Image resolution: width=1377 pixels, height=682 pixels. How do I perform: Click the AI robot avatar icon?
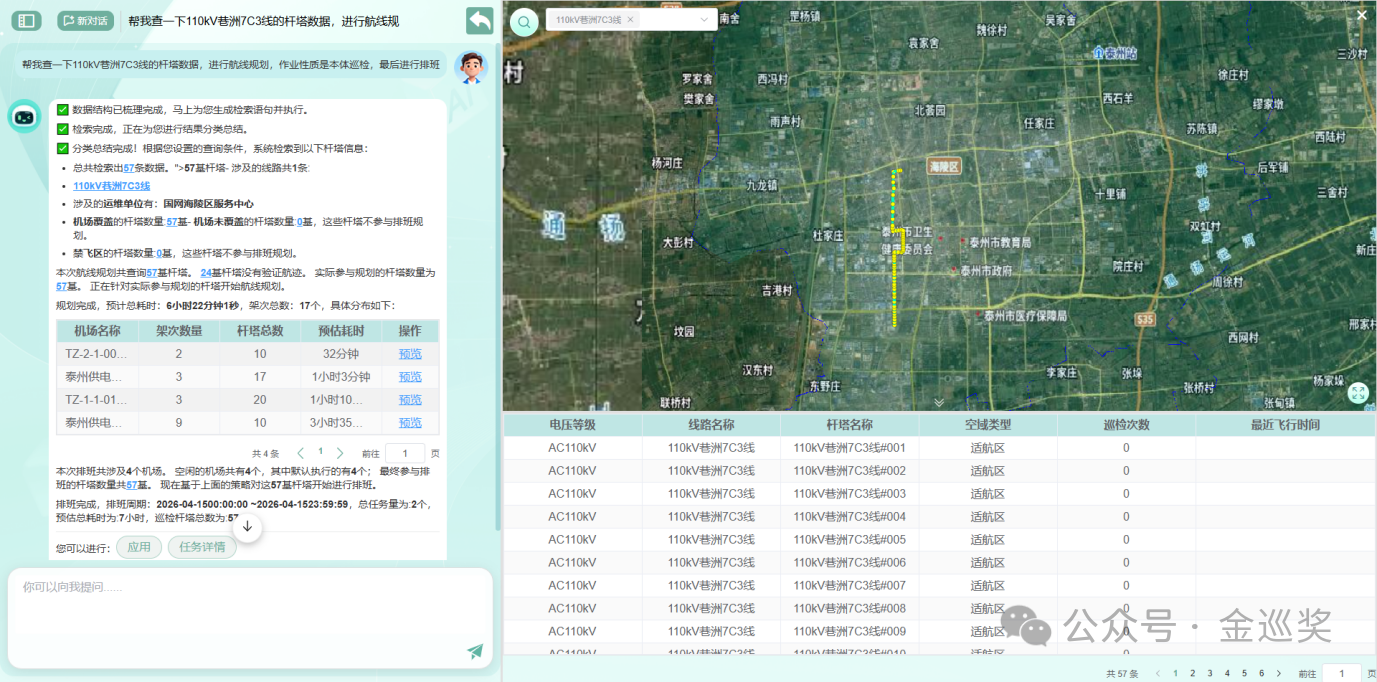tap(25, 116)
